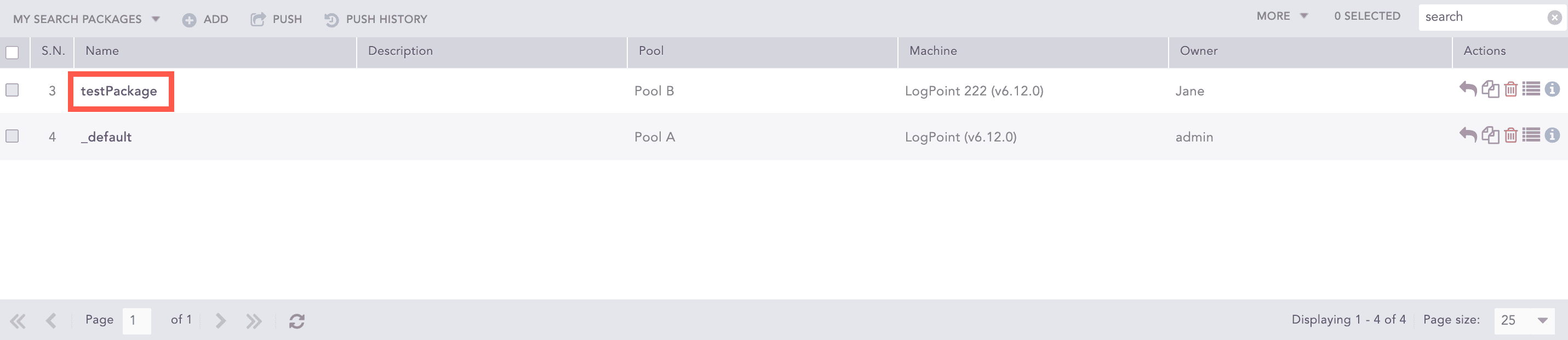Open the My Search Packages dropdown
1568x340 pixels.
coord(87,19)
